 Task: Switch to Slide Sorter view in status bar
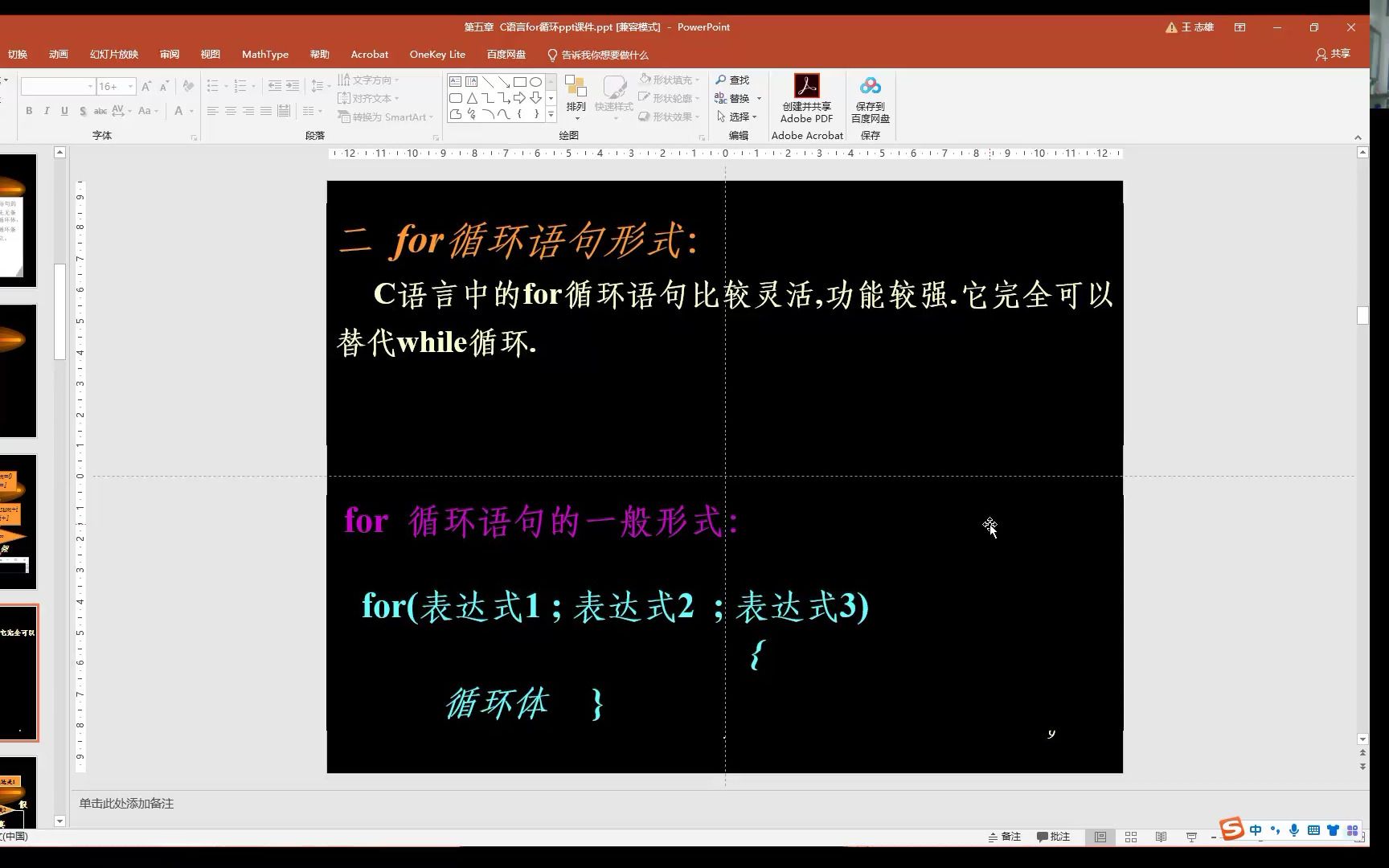[x=1130, y=837]
